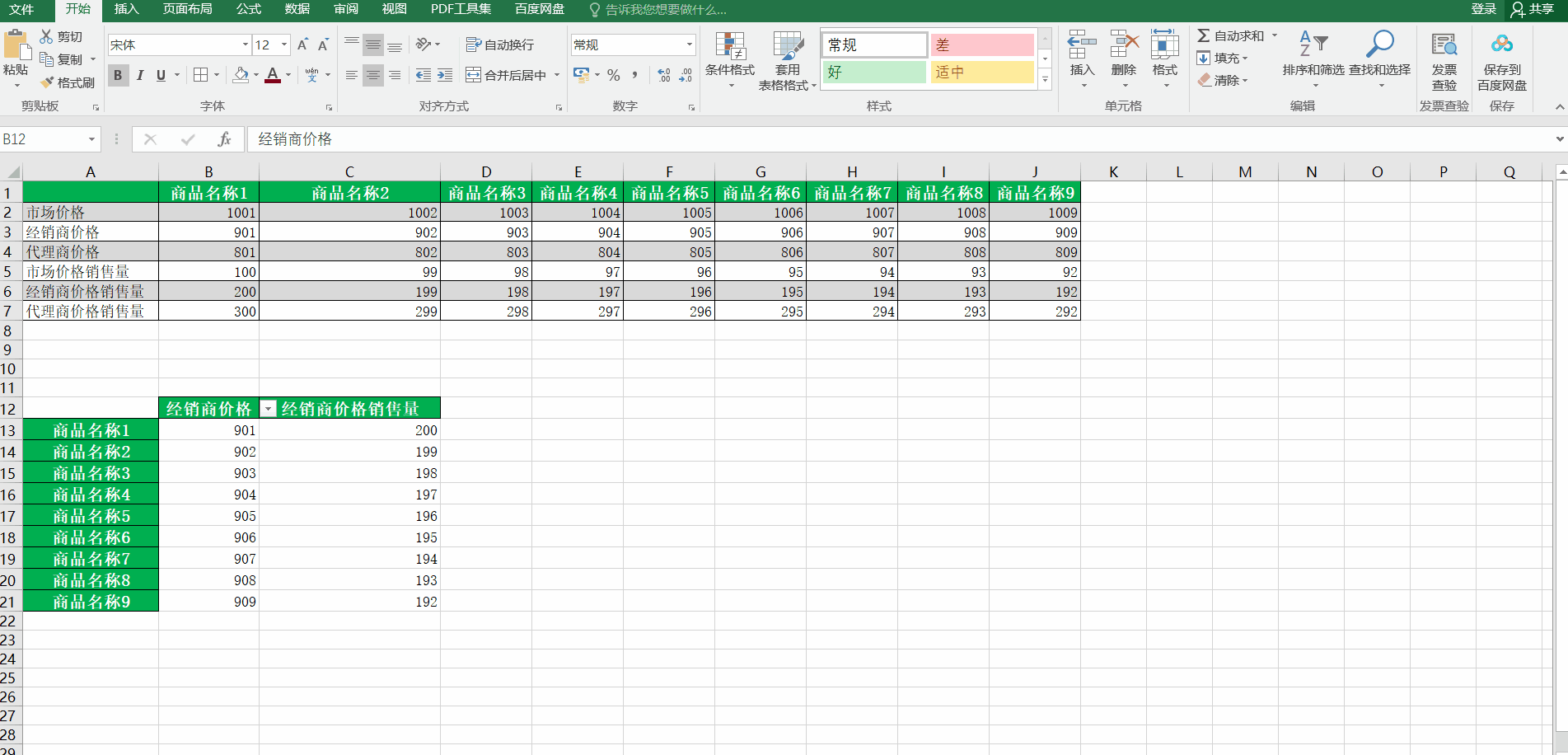The image size is (1568, 755).
Task: Click the Cut (剪切) scissors icon
Action: tap(46, 36)
